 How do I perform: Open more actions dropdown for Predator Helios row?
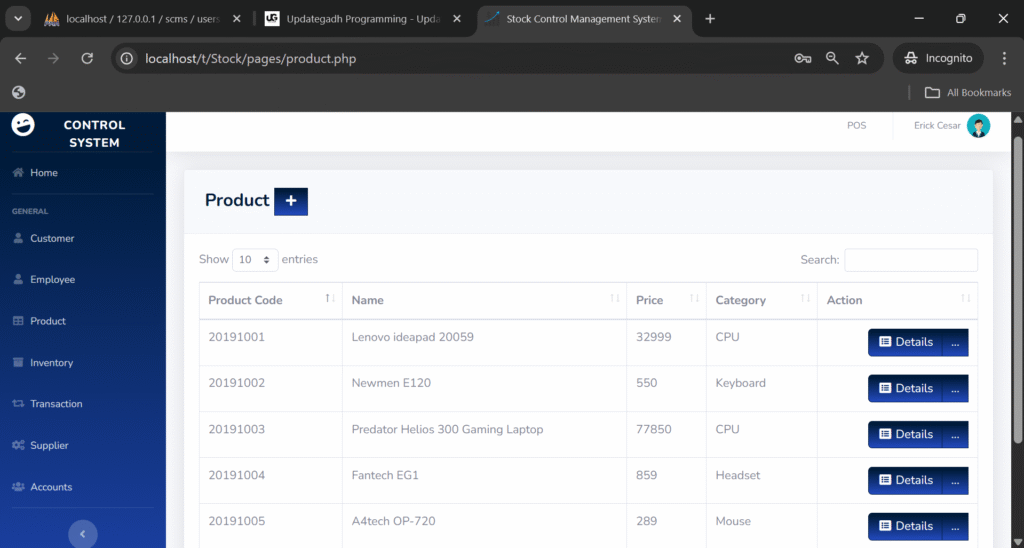[x=955, y=434]
